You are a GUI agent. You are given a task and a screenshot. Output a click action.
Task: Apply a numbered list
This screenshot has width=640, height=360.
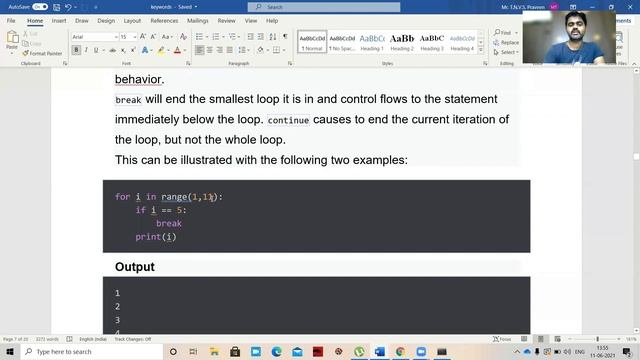coord(216,37)
